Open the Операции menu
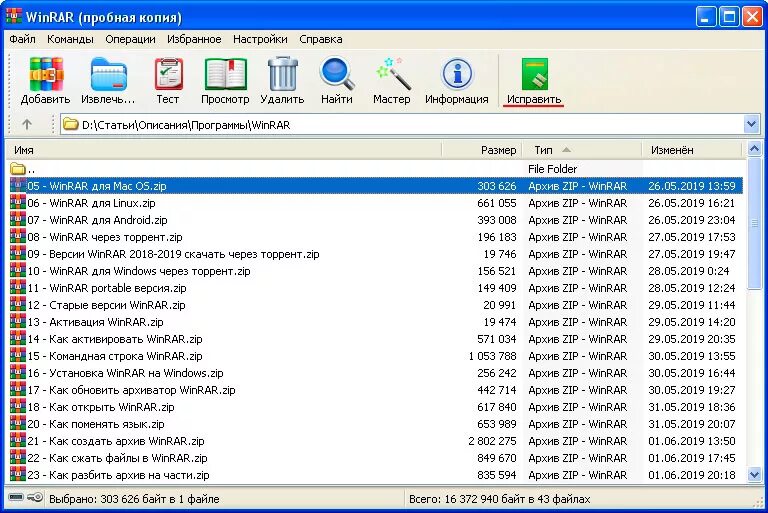 click(130, 39)
